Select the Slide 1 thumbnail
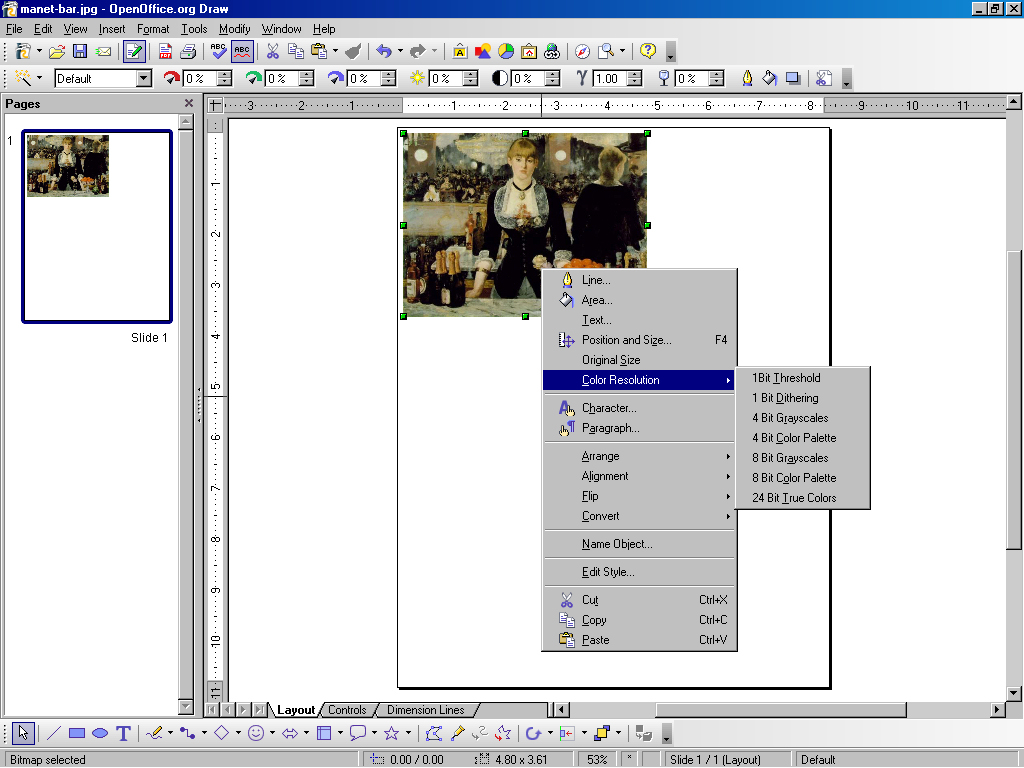The width and height of the screenshot is (1024, 768). [x=97, y=226]
